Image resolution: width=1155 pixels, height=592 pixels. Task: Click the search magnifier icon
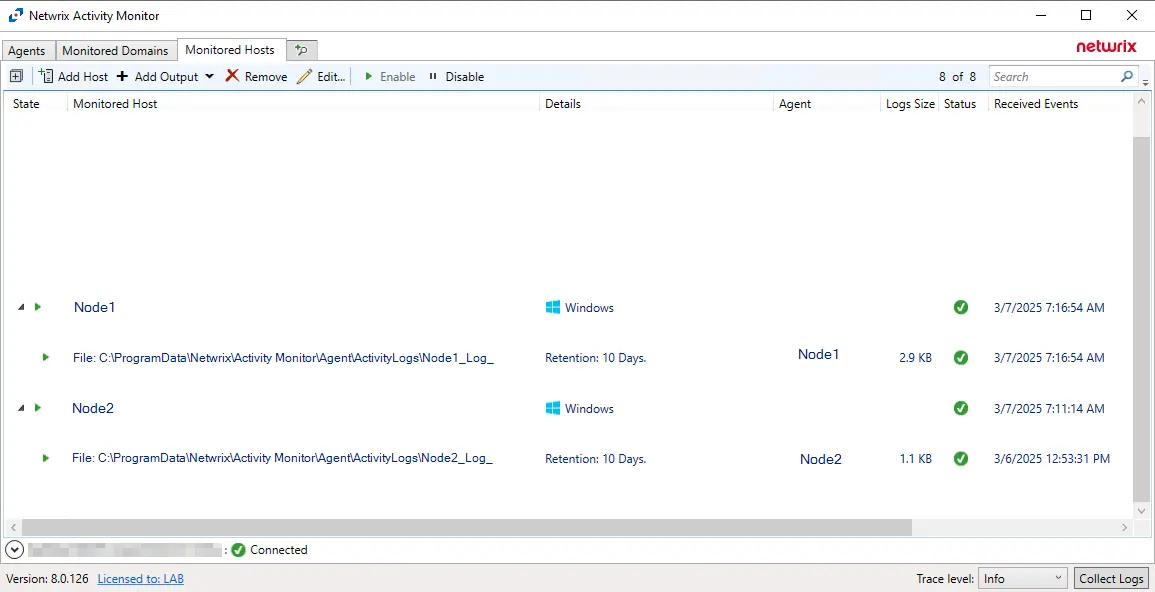pos(1127,76)
